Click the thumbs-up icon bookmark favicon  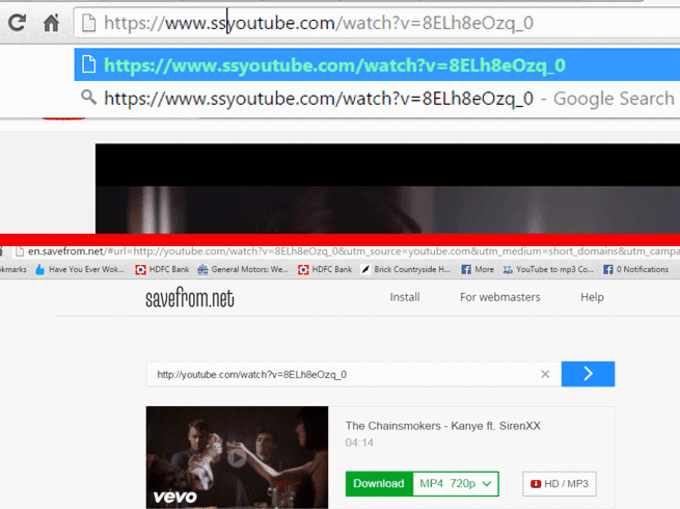[x=40, y=270]
